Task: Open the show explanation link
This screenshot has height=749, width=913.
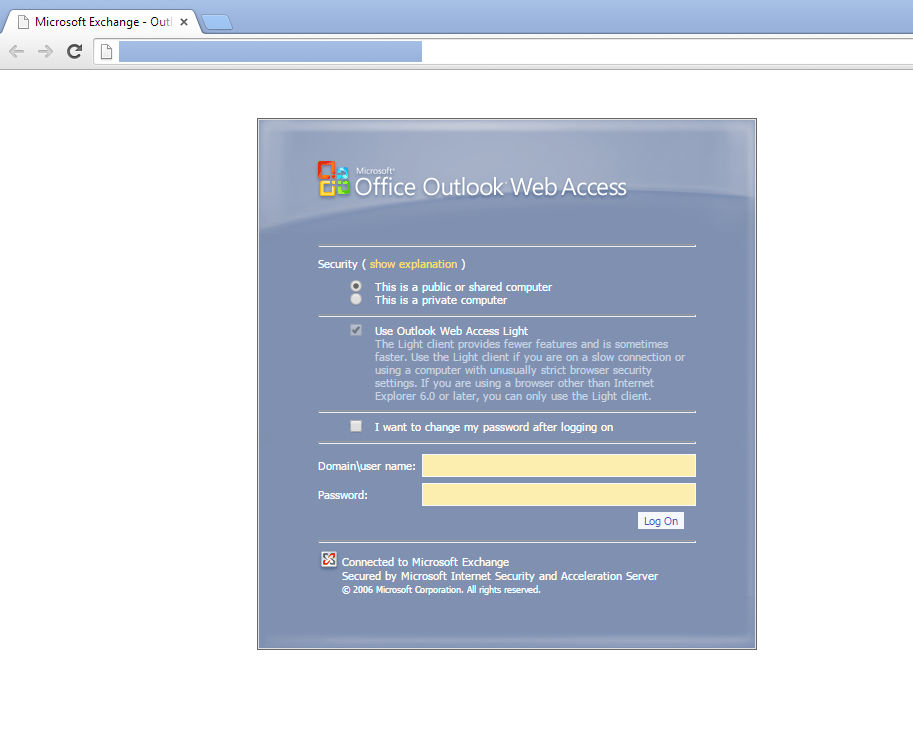Action: (x=413, y=264)
